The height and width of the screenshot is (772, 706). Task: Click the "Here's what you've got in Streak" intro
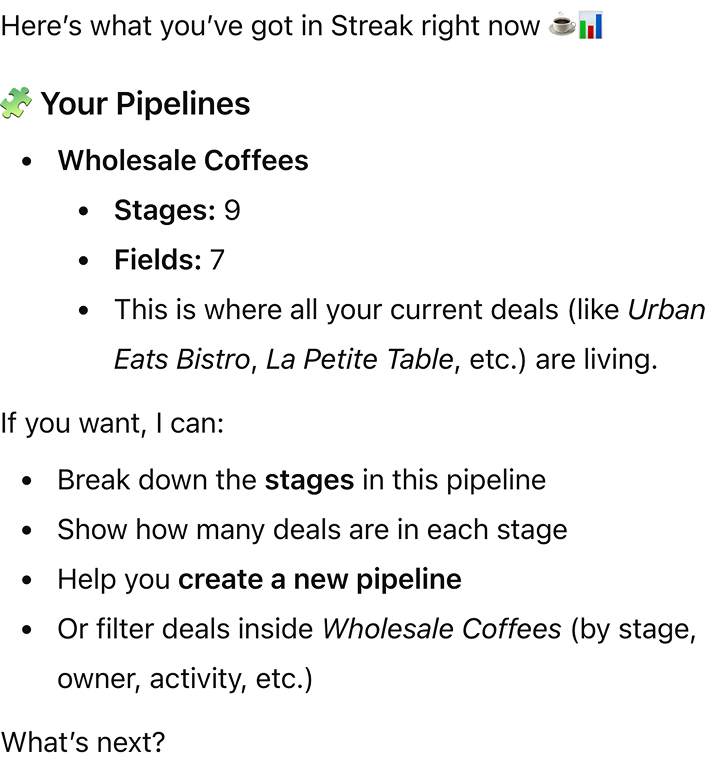pyautogui.click(x=270, y=26)
